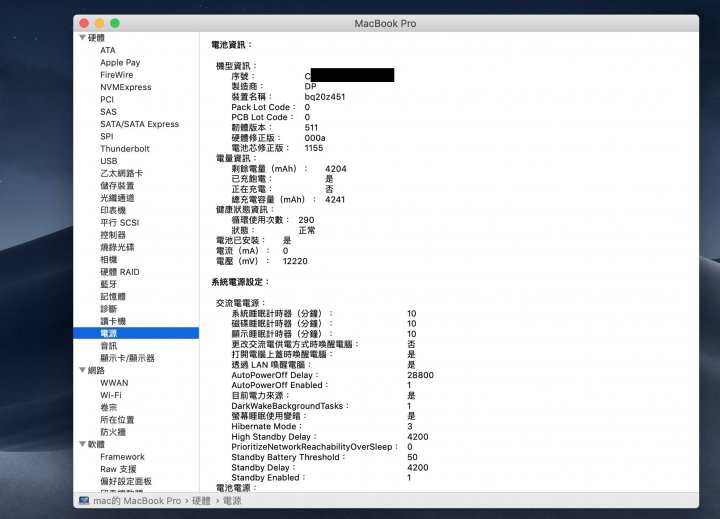Viewport: 720px width, 519px height.
Task: Open SATA/SATA Express entry
Action: (140, 124)
